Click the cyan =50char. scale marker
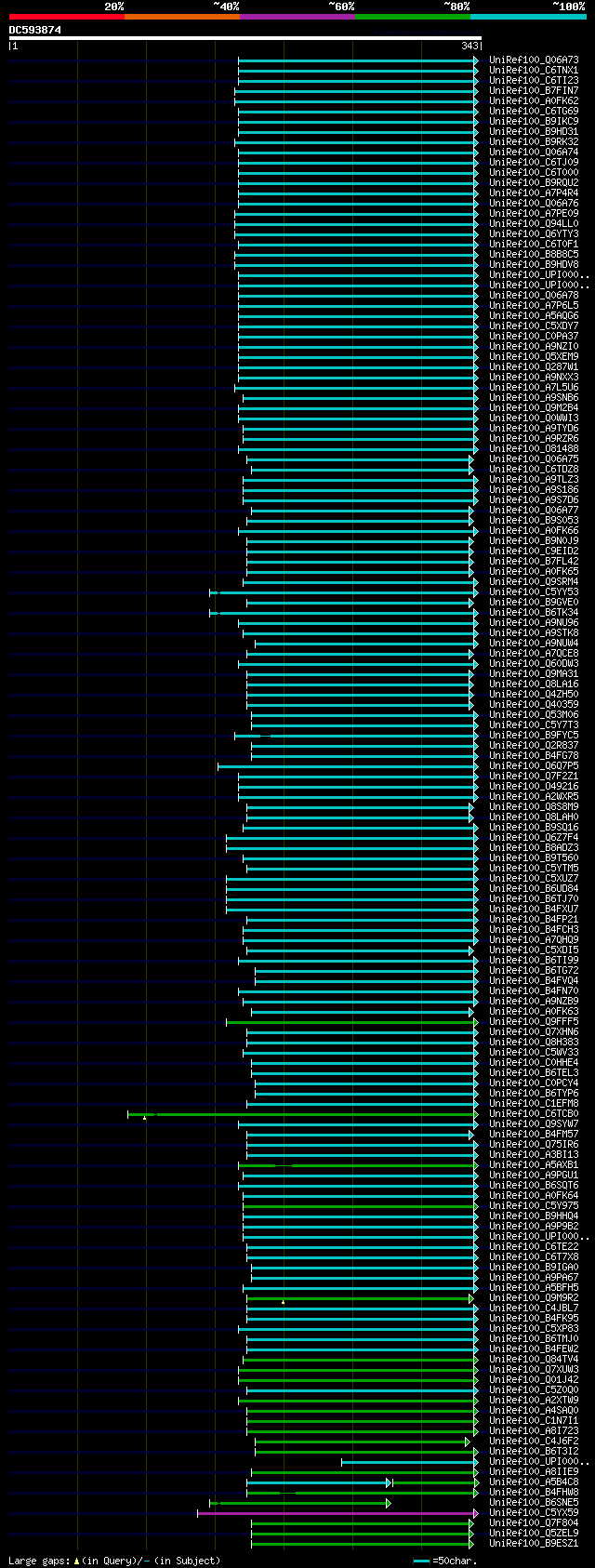 pos(422,1561)
